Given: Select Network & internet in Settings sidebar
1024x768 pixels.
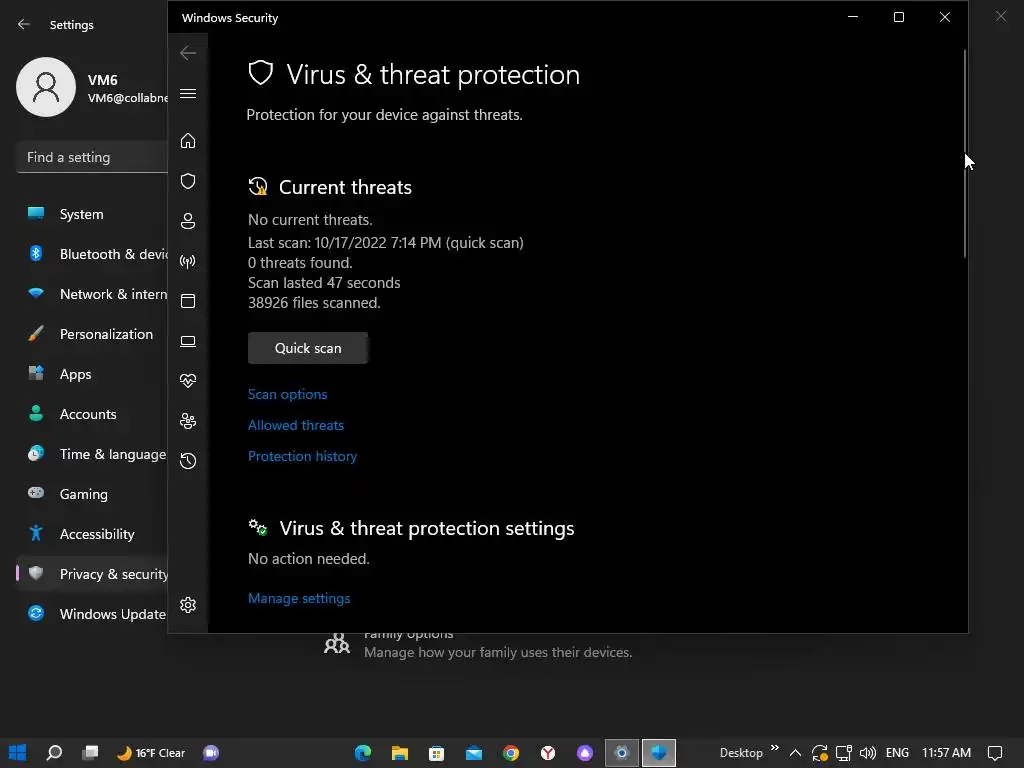Looking at the screenshot, I should coord(91,294).
